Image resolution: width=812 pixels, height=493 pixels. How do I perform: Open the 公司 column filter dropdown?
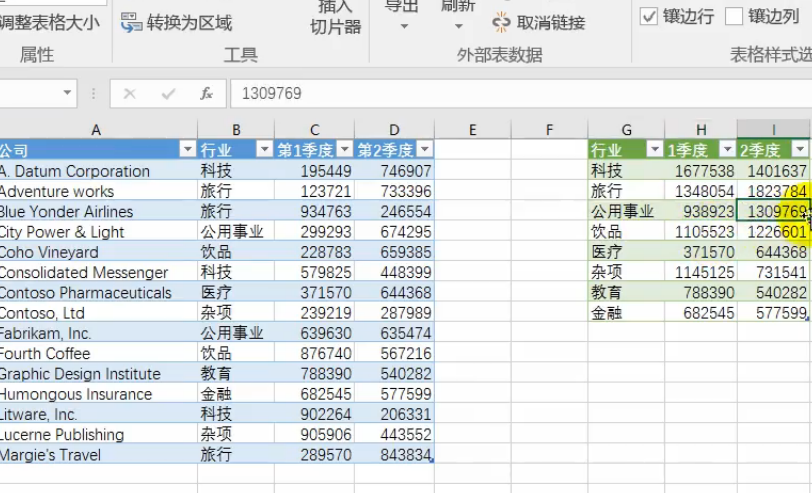pos(187,150)
